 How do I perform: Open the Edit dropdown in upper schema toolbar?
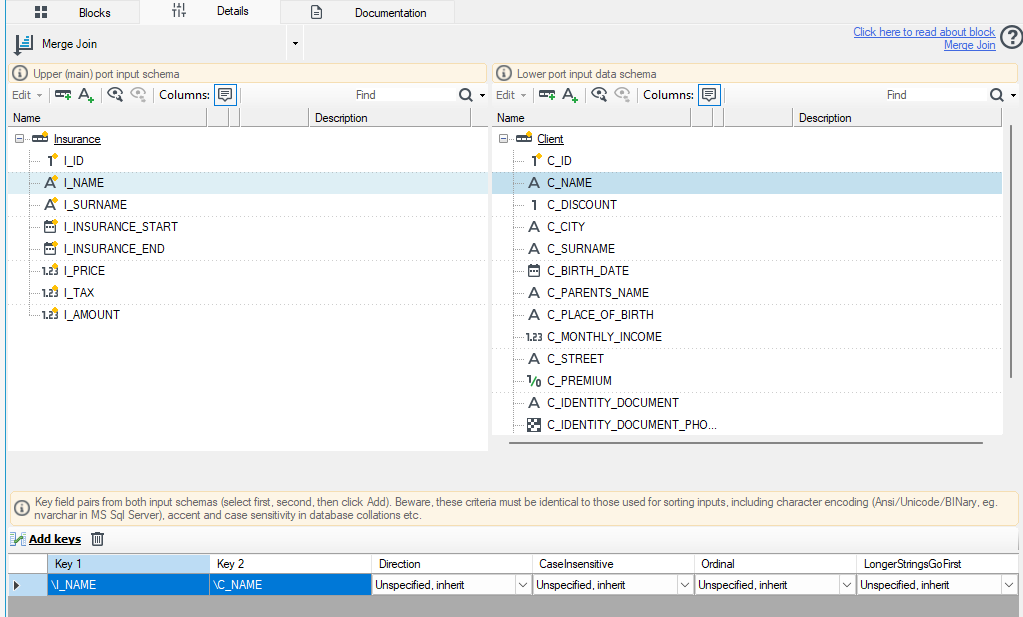(x=27, y=95)
